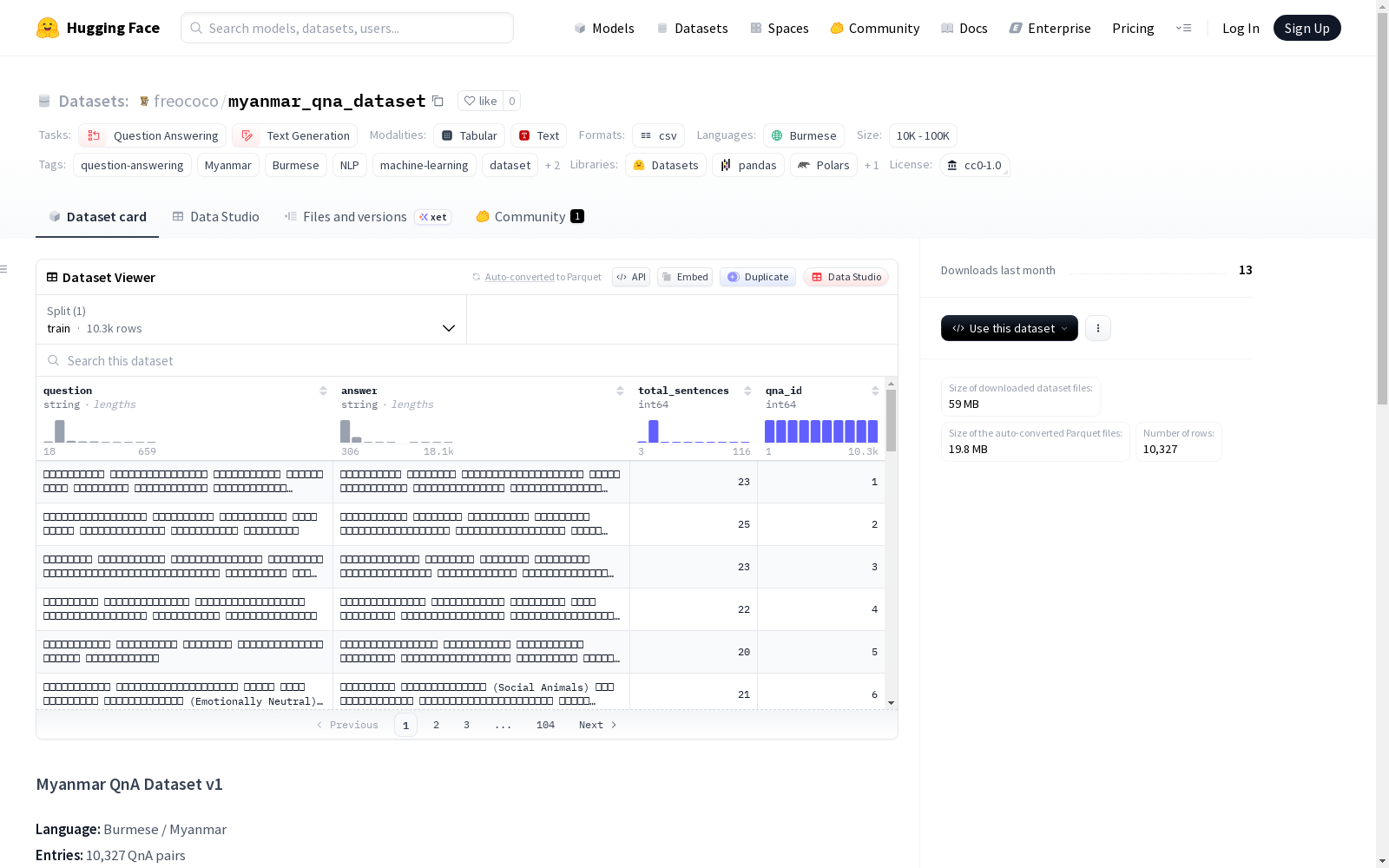Click the three-dot more options button
Screen dimensions: 1389x868
click(x=1098, y=328)
